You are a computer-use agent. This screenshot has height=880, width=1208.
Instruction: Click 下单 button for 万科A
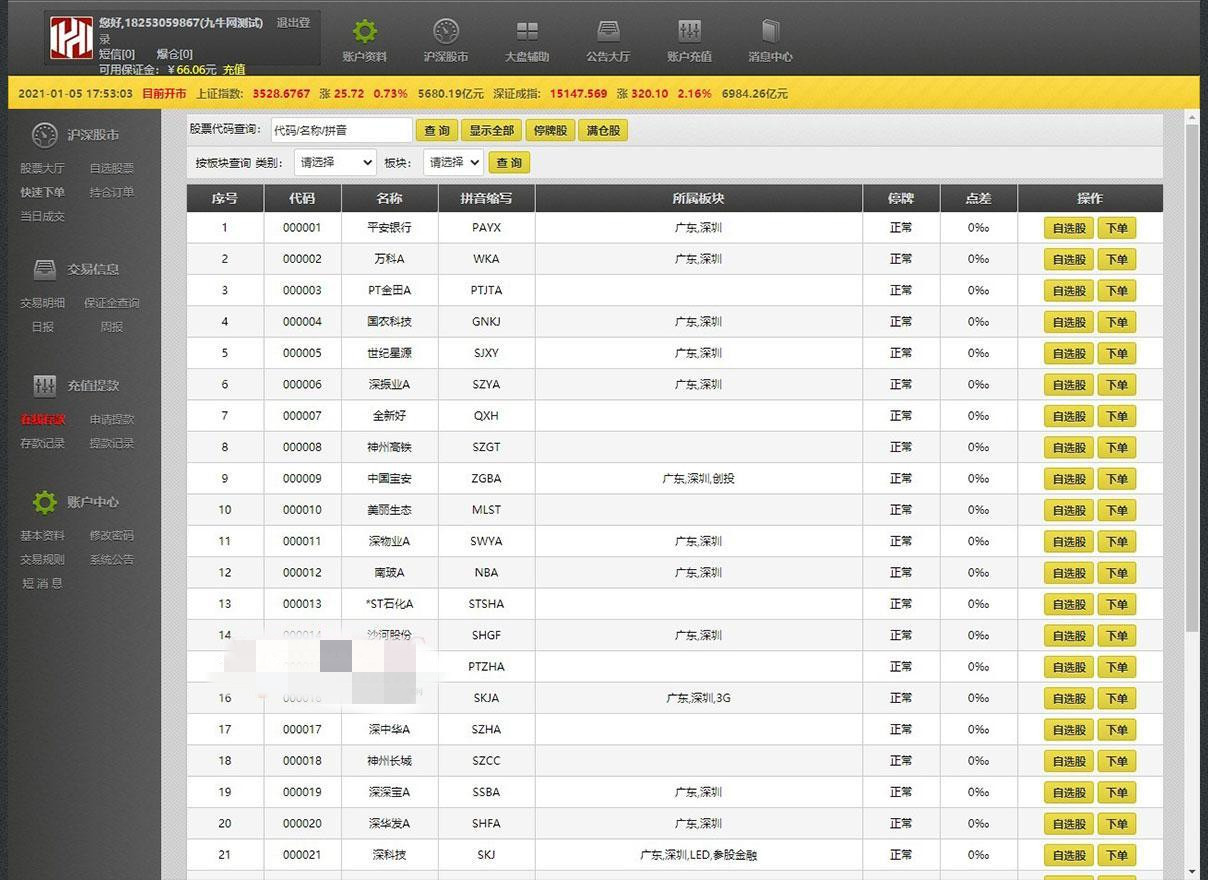coord(1116,260)
